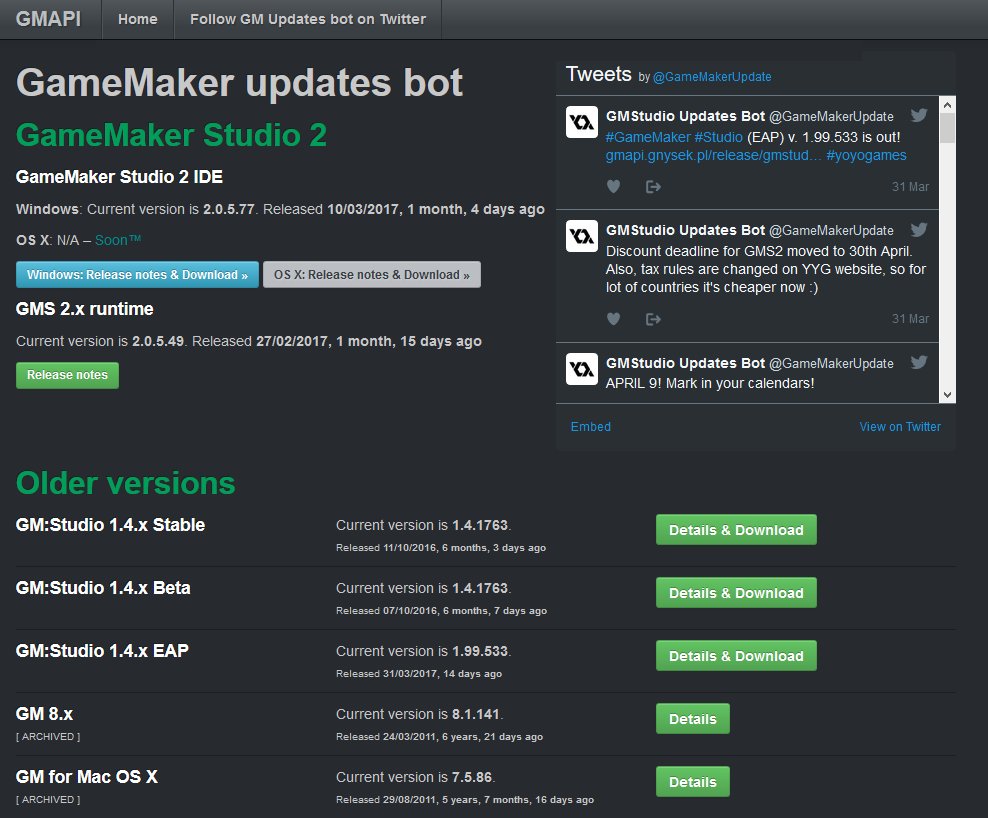Click the GM for Mac OS X title

point(86,777)
